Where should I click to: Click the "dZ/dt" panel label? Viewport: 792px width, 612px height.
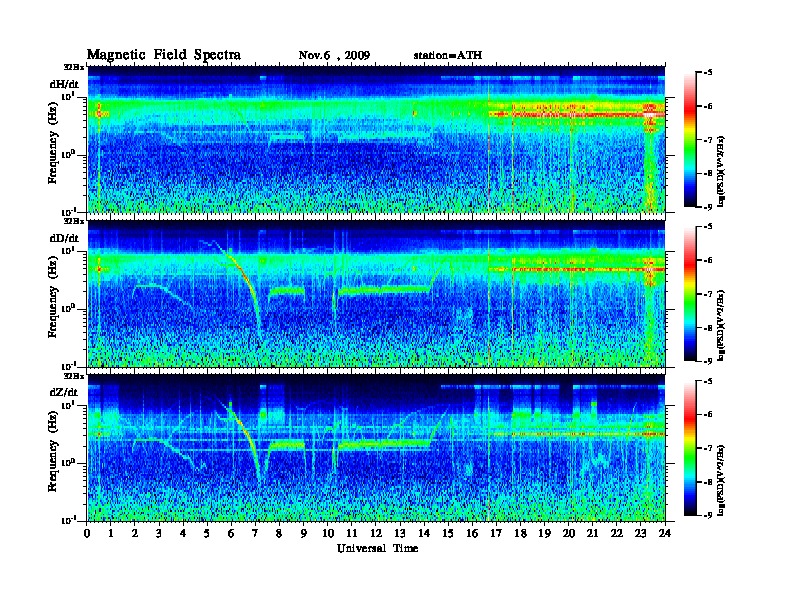[64, 392]
